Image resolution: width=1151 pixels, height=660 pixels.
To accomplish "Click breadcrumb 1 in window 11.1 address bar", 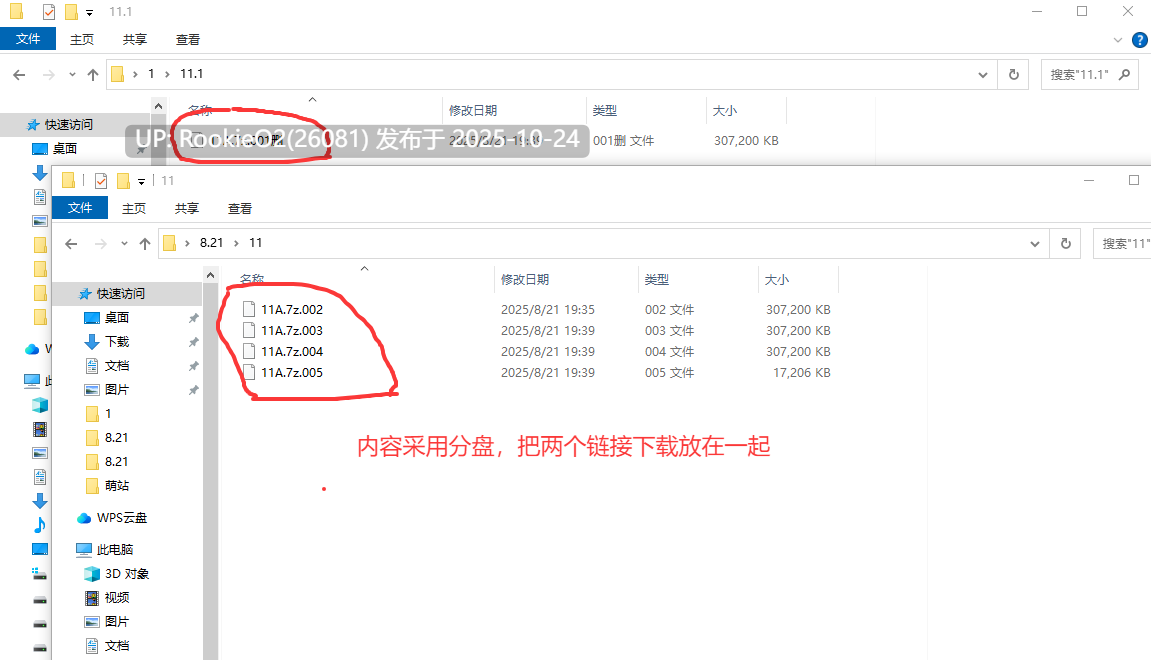I will pos(151,74).
